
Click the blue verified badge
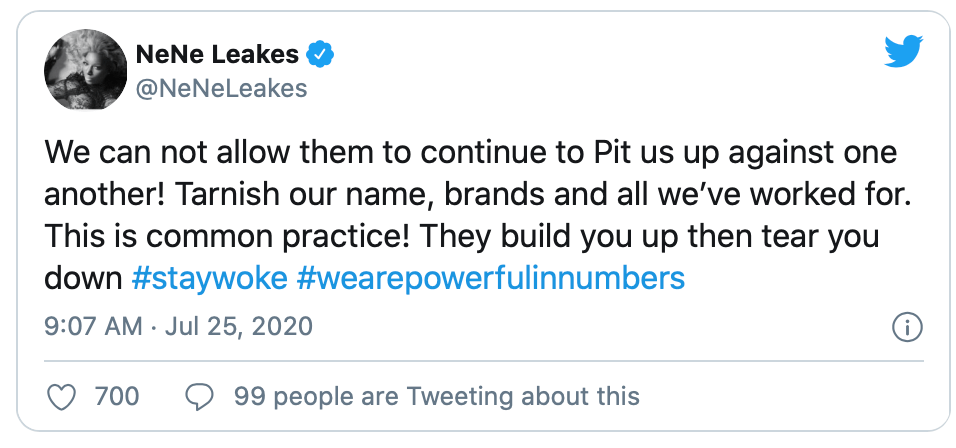pos(319,55)
